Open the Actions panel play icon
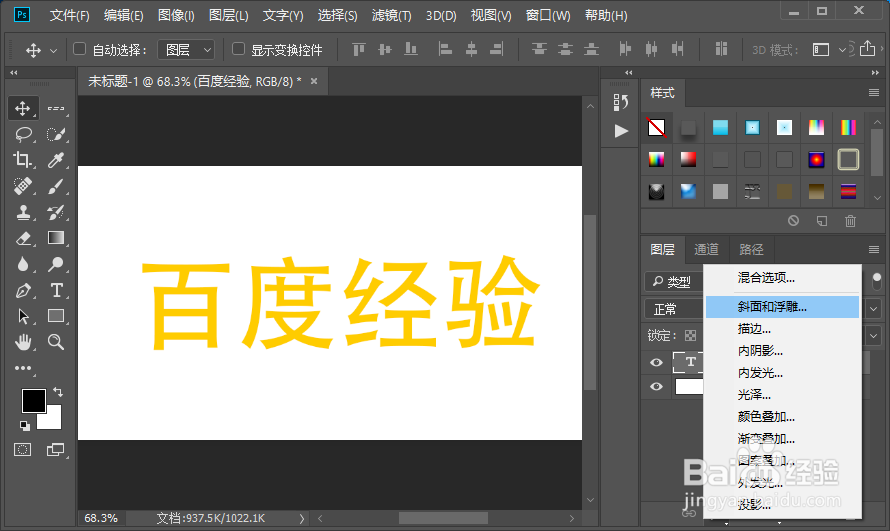This screenshot has width=890, height=531. [x=621, y=131]
